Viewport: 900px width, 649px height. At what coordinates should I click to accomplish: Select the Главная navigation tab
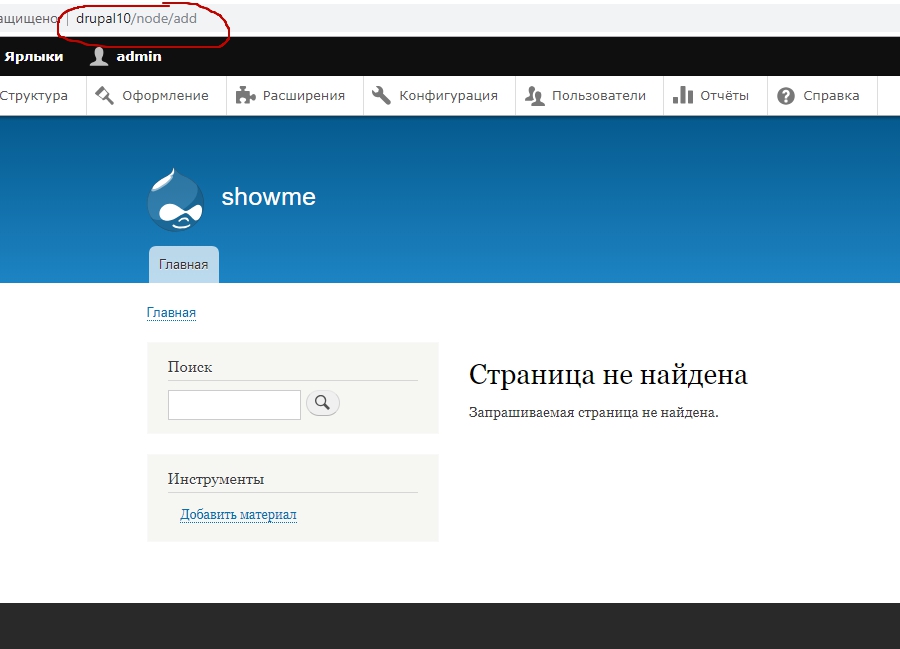tap(184, 265)
